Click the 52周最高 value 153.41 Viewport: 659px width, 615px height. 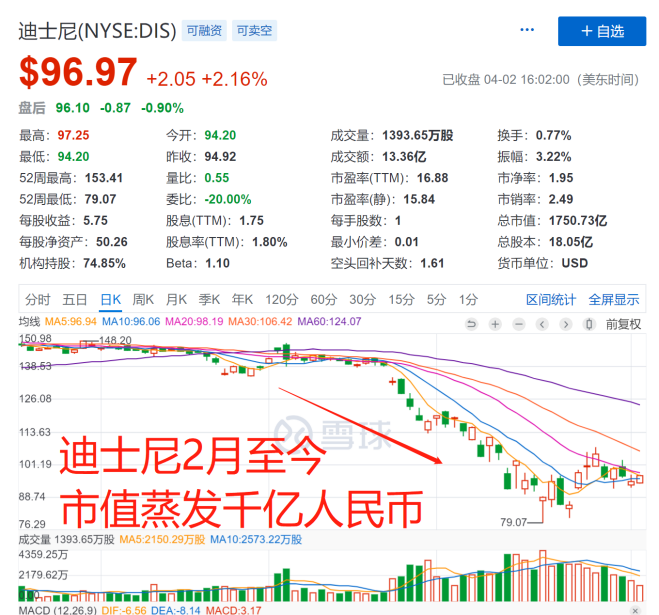pos(104,178)
